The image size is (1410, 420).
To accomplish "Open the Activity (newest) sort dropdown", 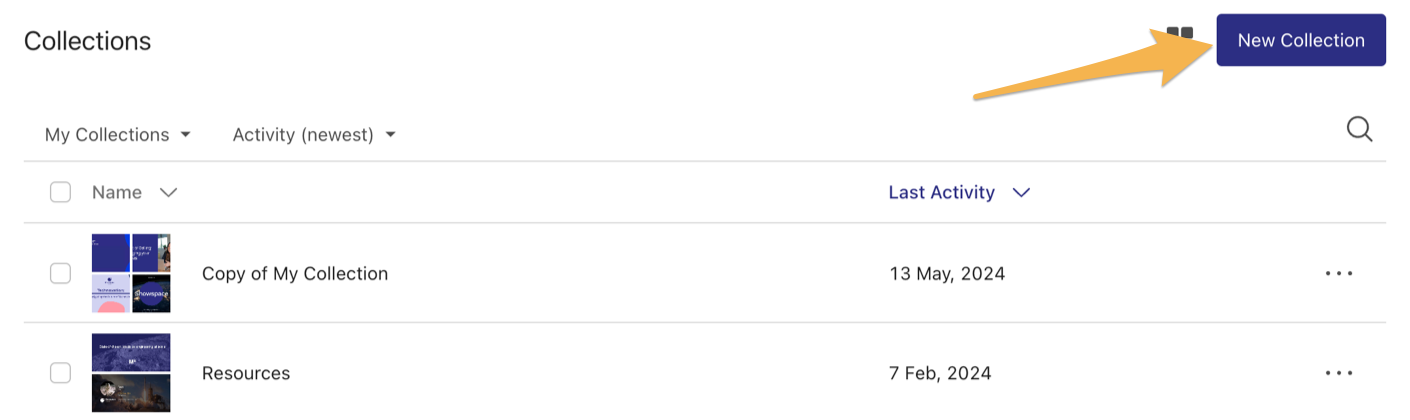I will (x=314, y=134).
